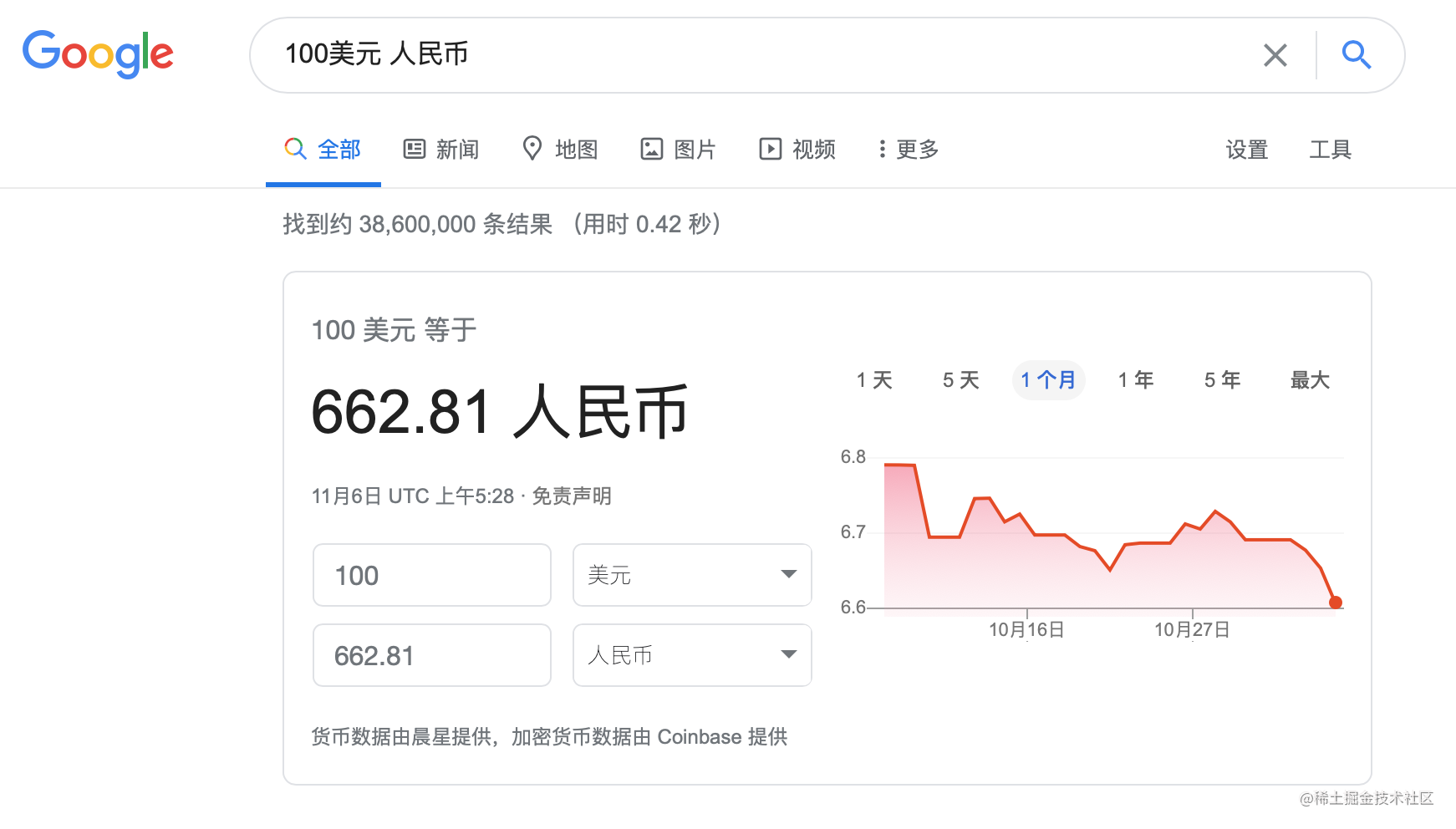Select the 5 年 chart range
1456x829 pixels.
click(x=1222, y=380)
